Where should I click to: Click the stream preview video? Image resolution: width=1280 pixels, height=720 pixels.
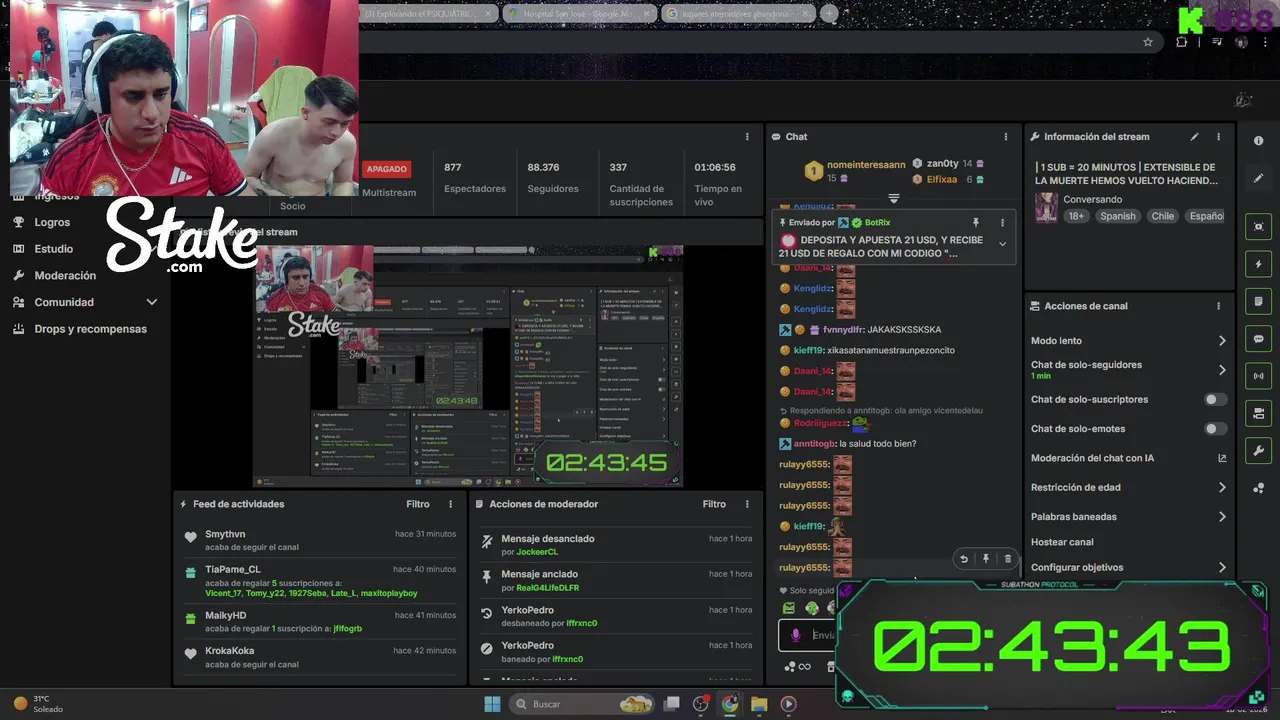click(468, 366)
